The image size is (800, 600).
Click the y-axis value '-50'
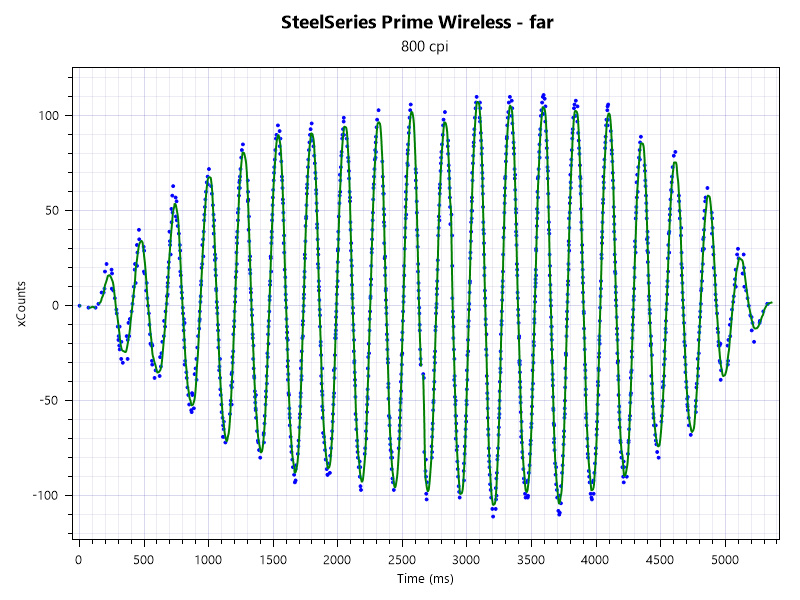49,401
